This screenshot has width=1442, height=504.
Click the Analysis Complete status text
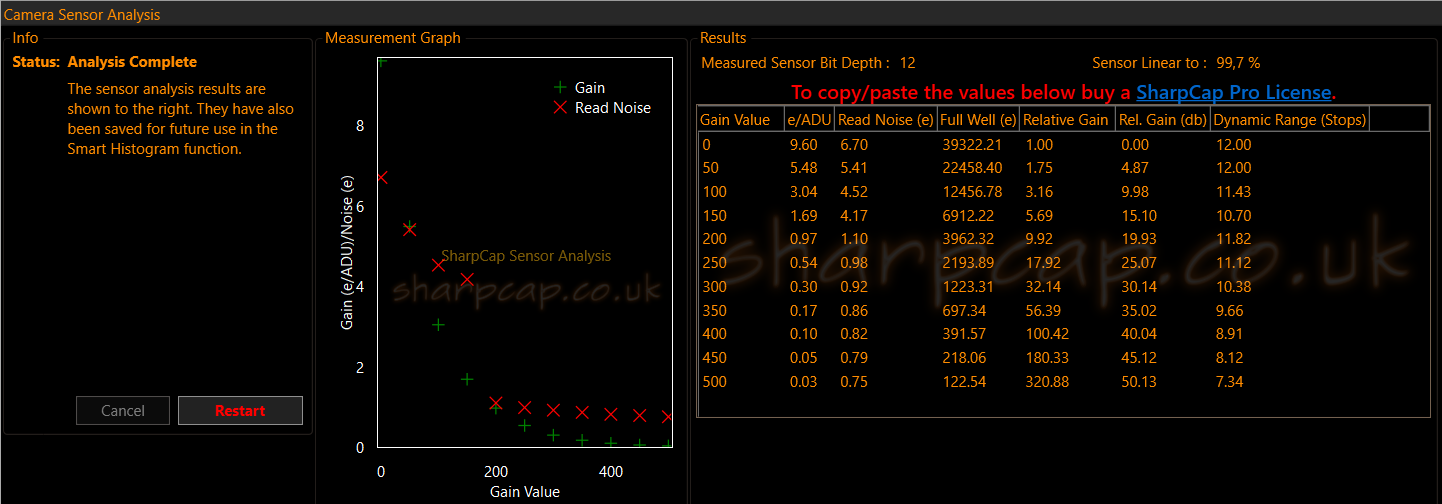point(132,62)
